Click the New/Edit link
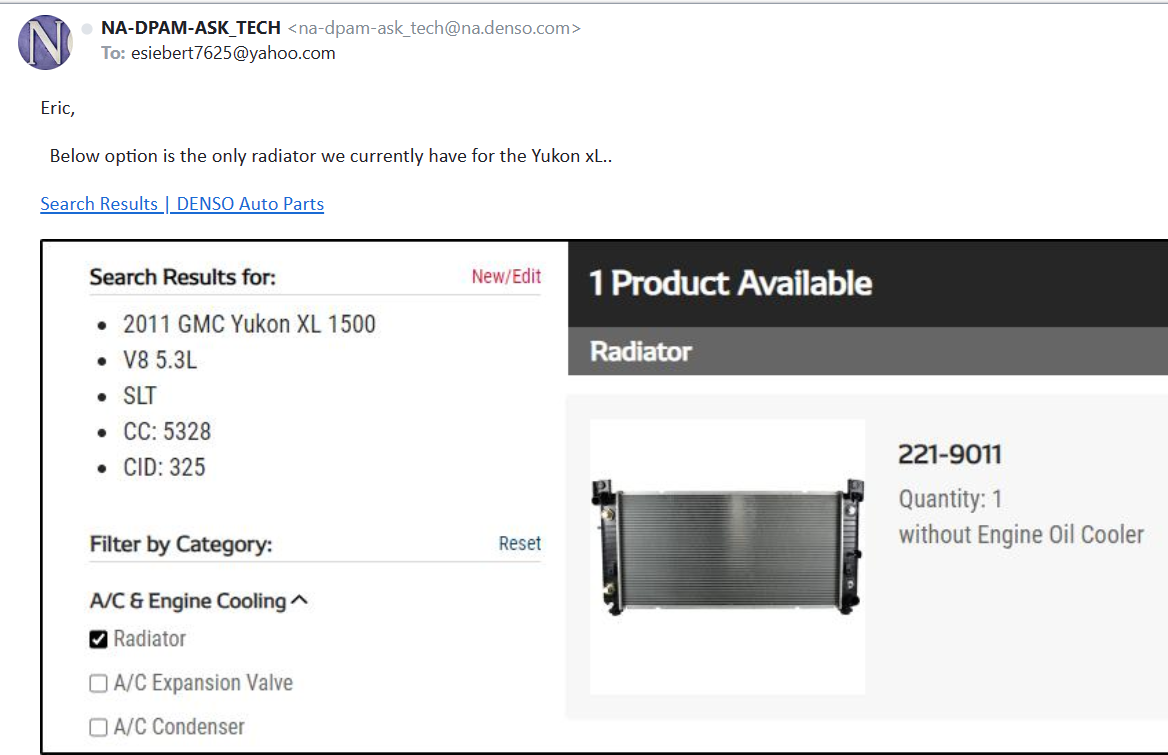1168x755 pixels. pyautogui.click(x=506, y=276)
